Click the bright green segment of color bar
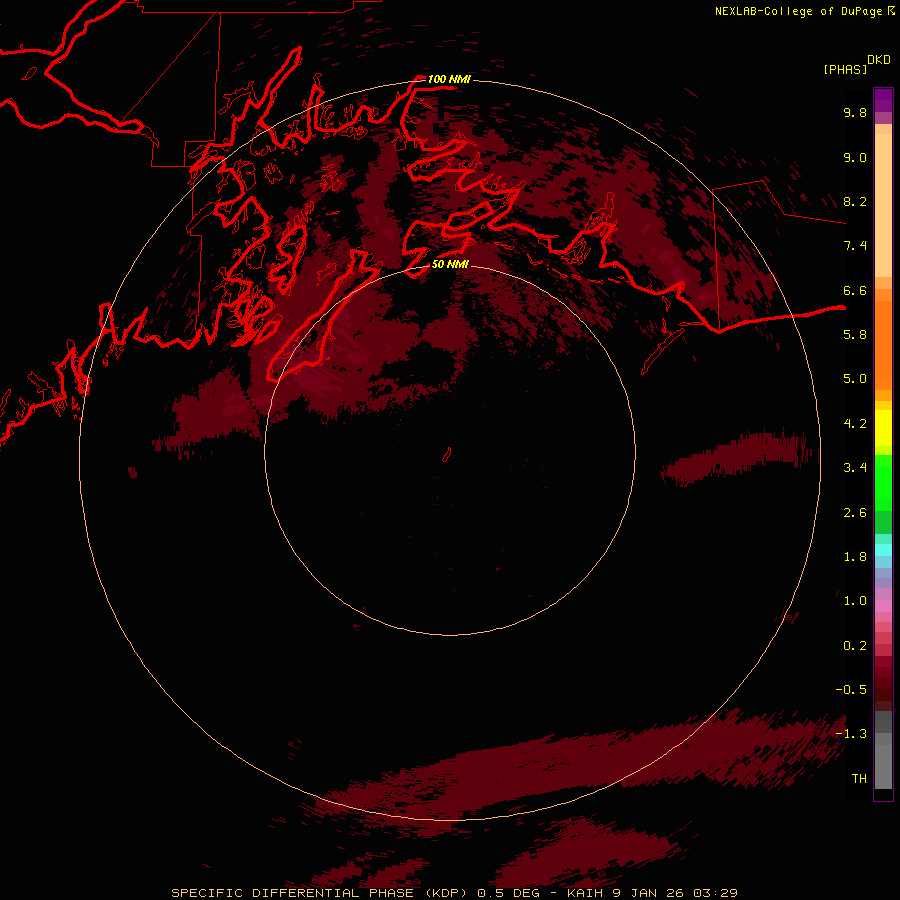The width and height of the screenshot is (900, 900). point(883,483)
